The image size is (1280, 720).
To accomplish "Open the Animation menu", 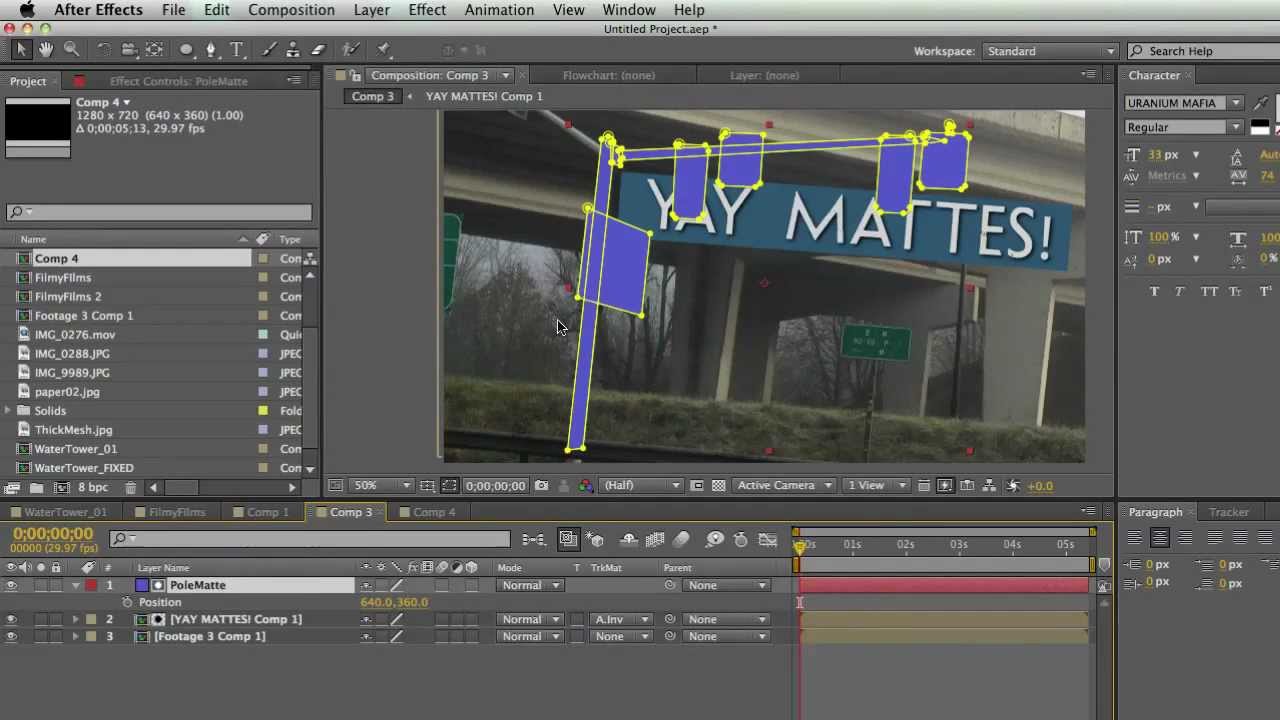I will coord(499,10).
